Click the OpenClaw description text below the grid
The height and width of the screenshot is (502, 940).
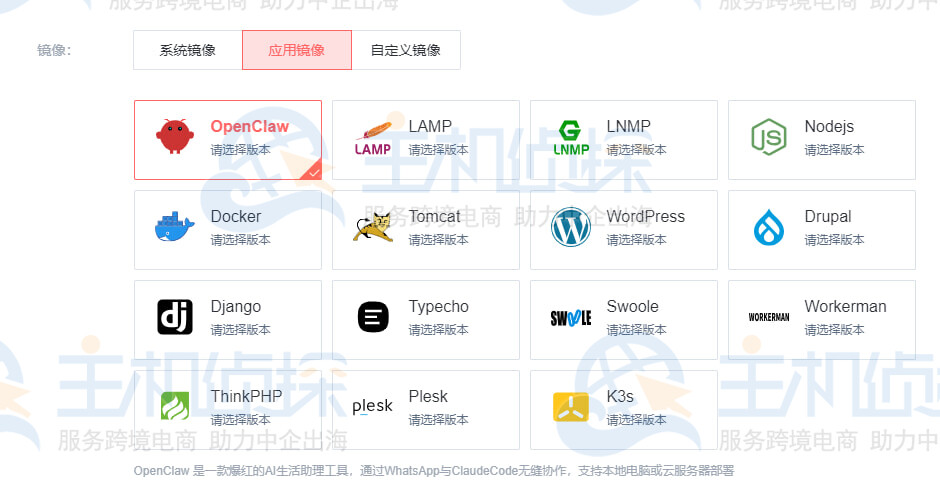[433, 471]
